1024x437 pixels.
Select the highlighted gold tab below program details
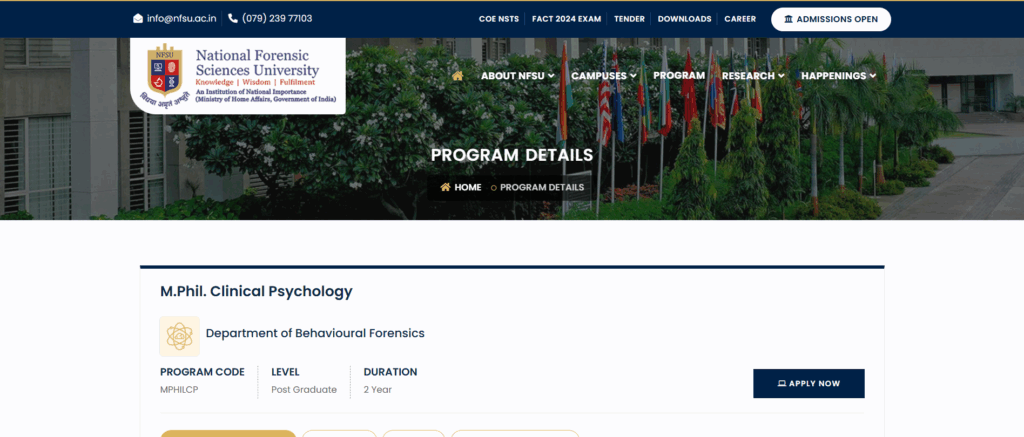pyautogui.click(x=228, y=433)
